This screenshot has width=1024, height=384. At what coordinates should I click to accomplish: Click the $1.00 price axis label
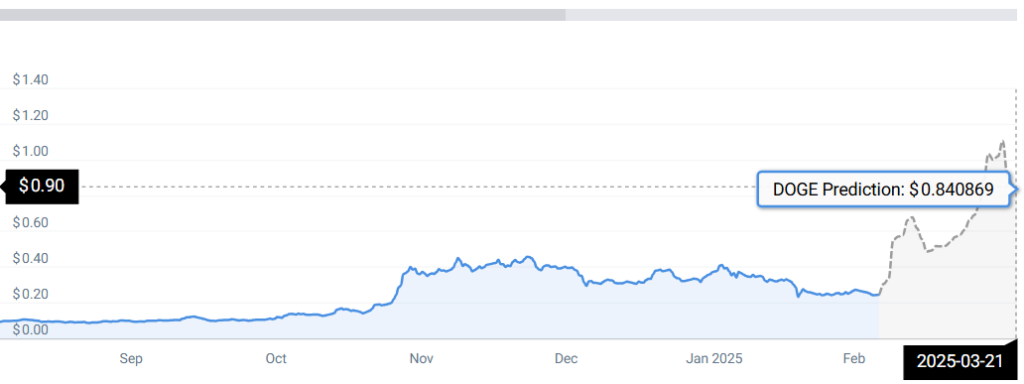pos(31,152)
